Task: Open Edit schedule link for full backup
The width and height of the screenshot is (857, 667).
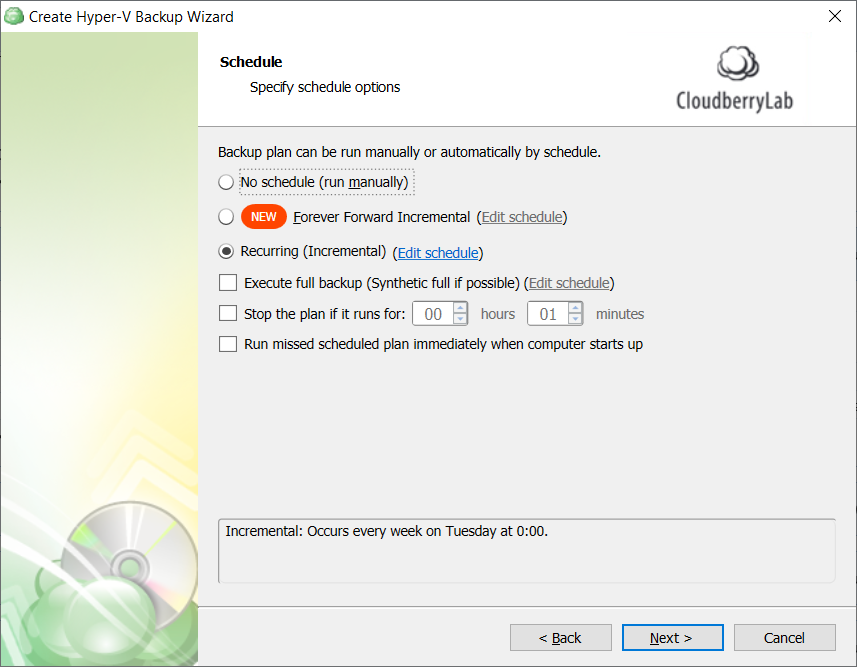Action: pos(569,283)
